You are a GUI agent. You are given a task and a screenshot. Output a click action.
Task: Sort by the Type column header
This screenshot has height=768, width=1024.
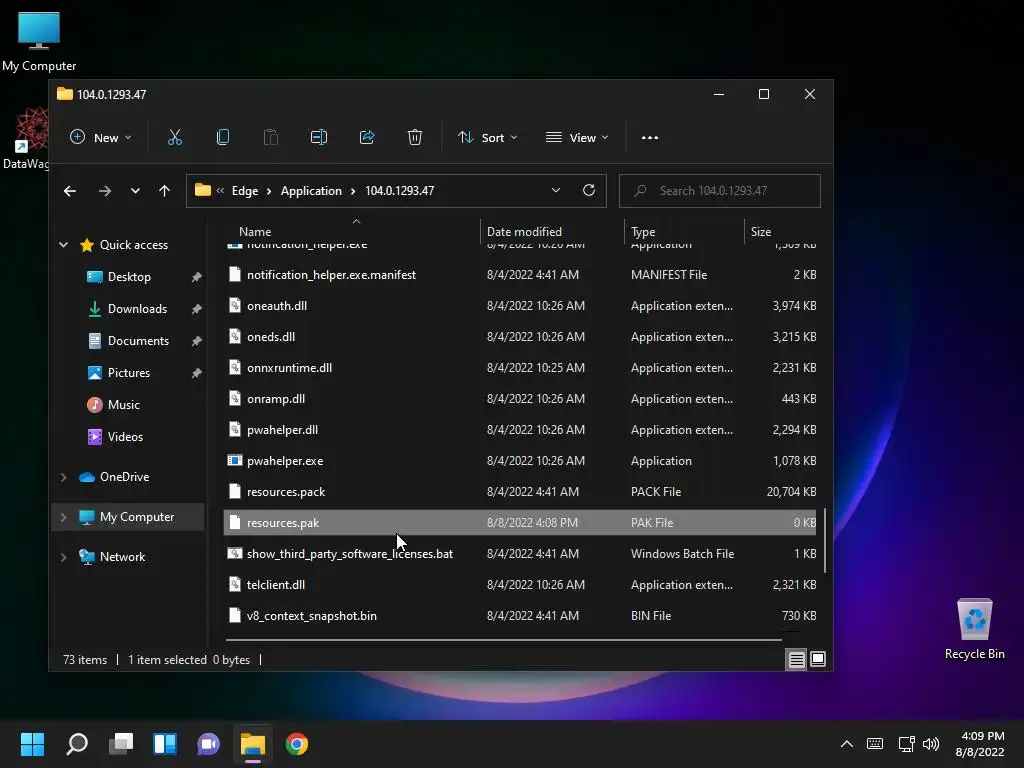(x=643, y=232)
